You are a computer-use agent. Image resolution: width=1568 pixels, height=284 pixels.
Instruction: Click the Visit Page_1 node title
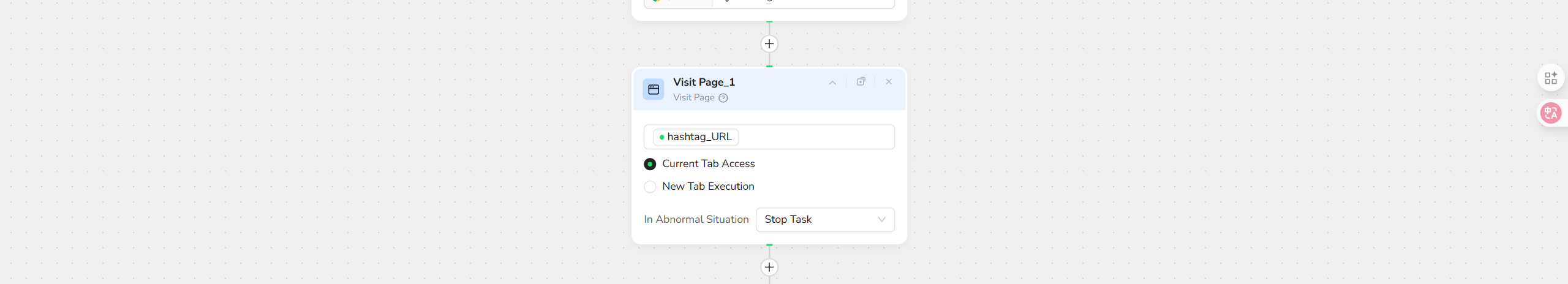click(704, 82)
